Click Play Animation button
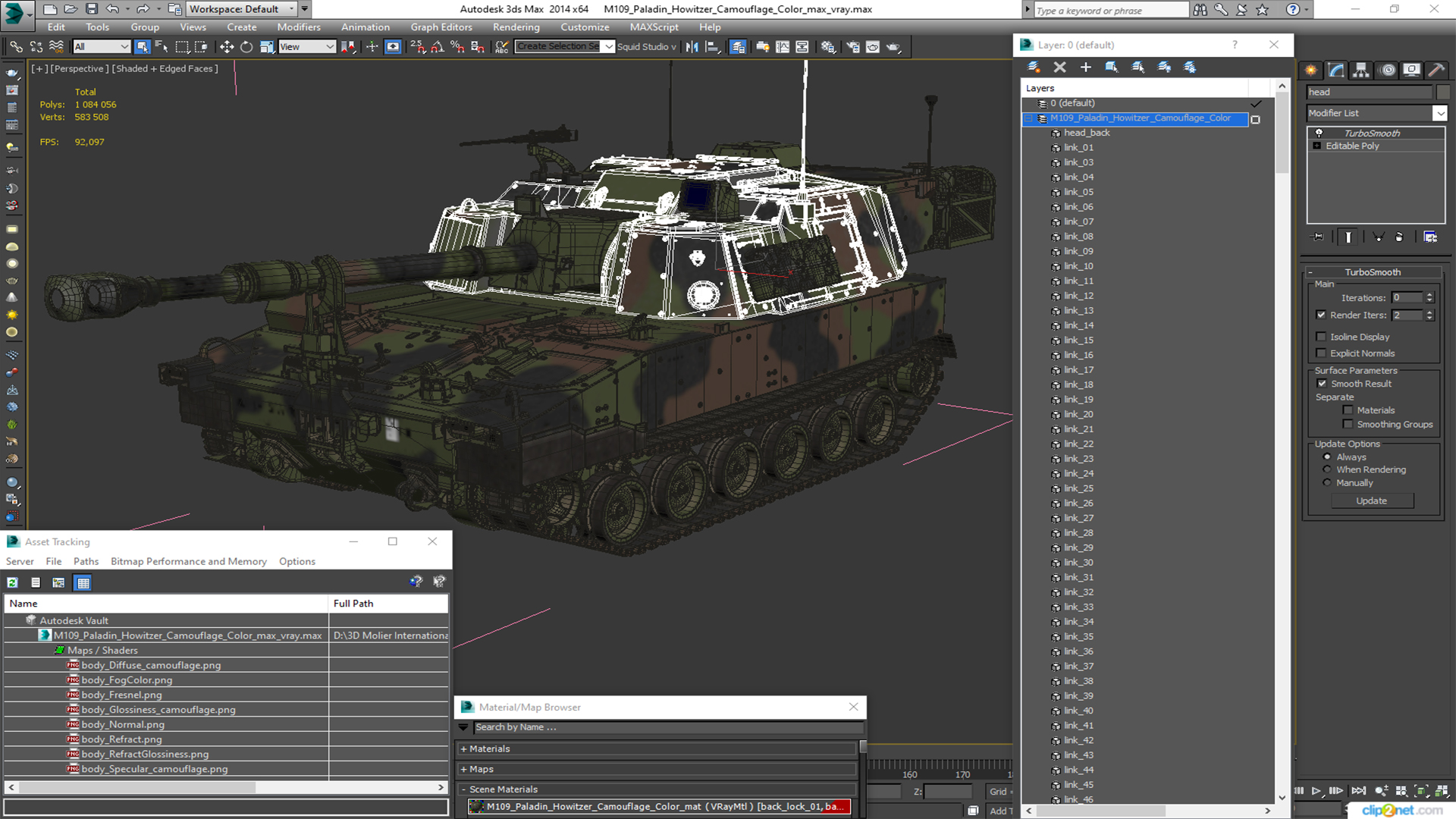This screenshot has height=819, width=1456. click(x=1316, y=791)
